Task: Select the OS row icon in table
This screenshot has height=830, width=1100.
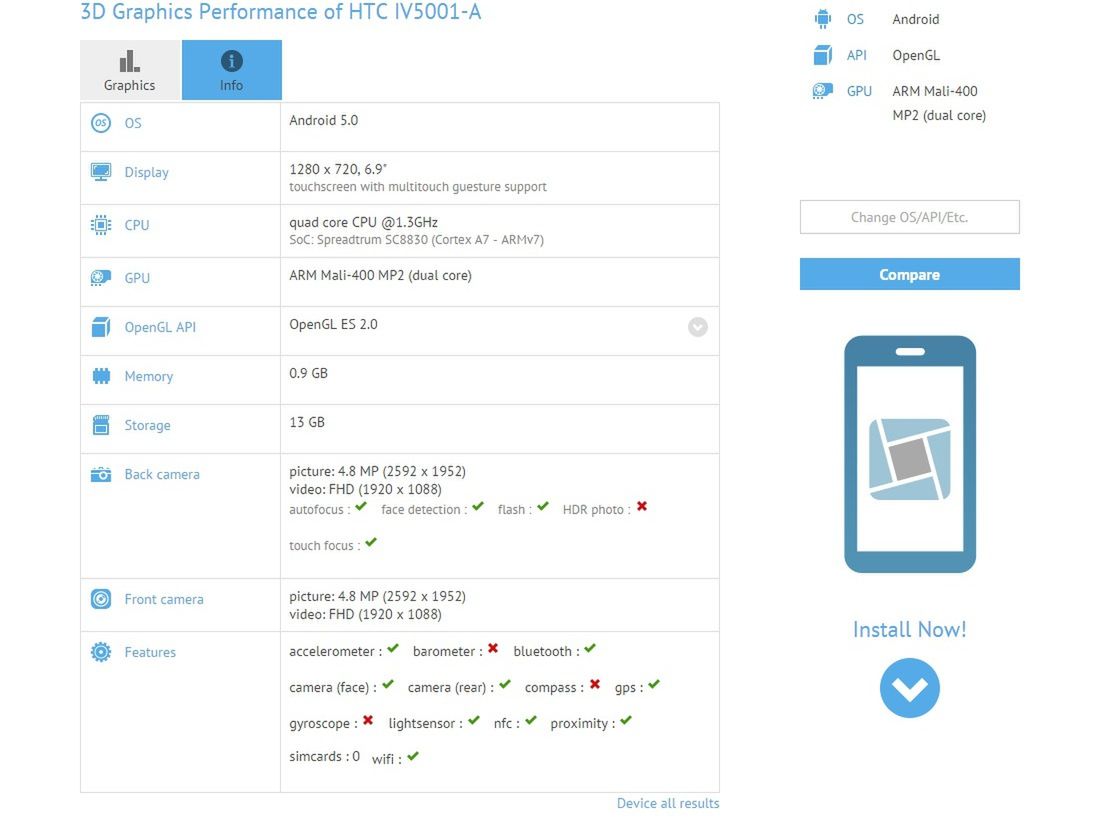Action: 101,123
